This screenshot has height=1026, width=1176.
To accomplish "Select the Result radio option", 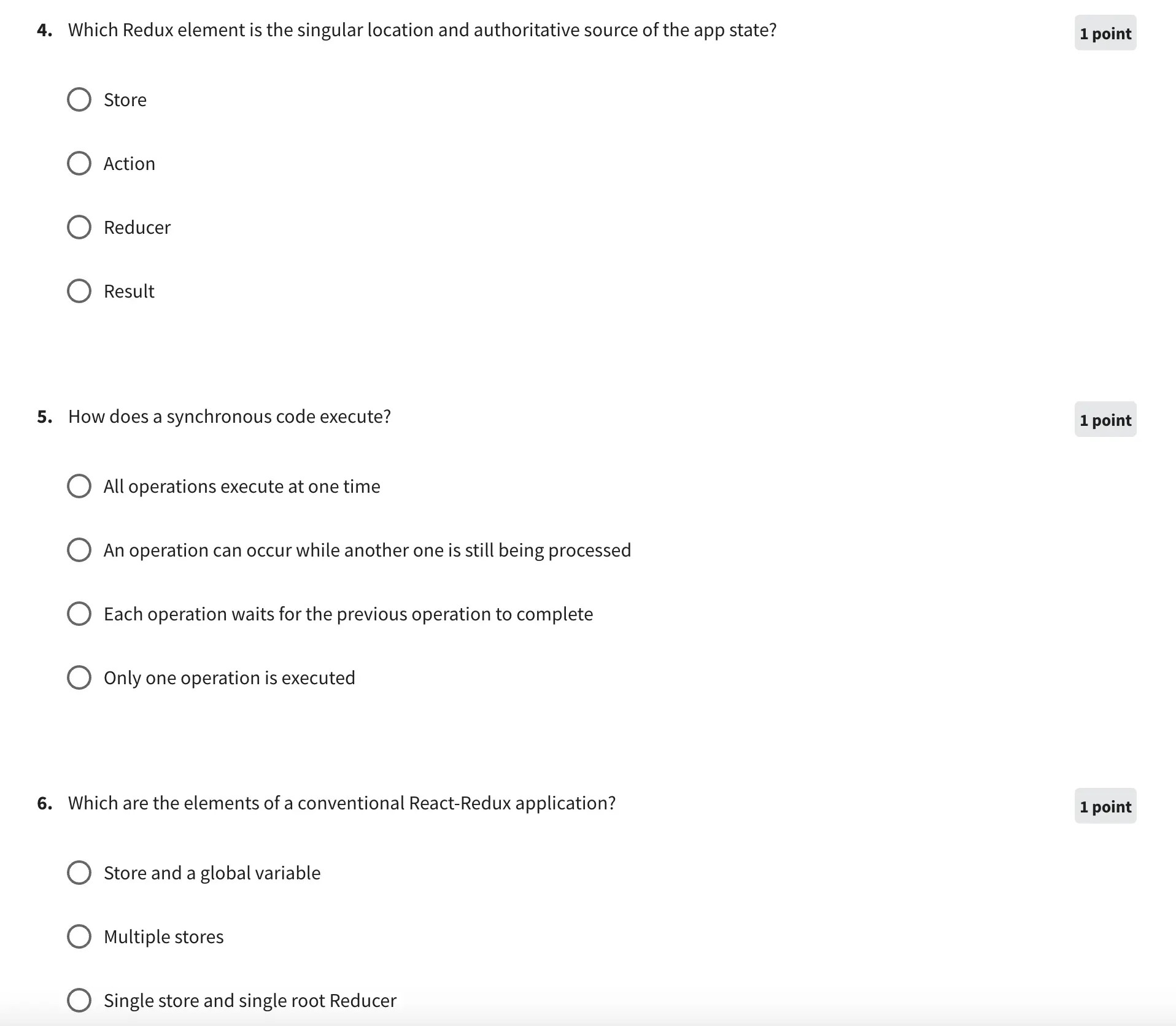I will point(79,291).
